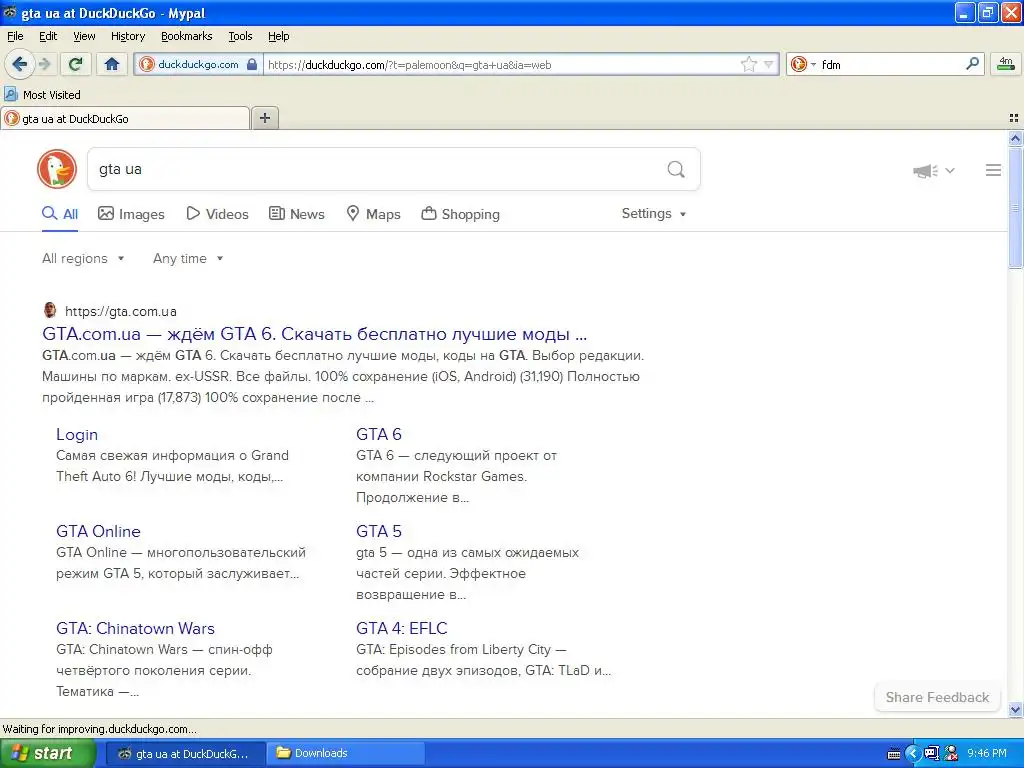This screenshot has height=768, width=1024.
Task: Click the fdm browser search field
Action: point(891,65)
